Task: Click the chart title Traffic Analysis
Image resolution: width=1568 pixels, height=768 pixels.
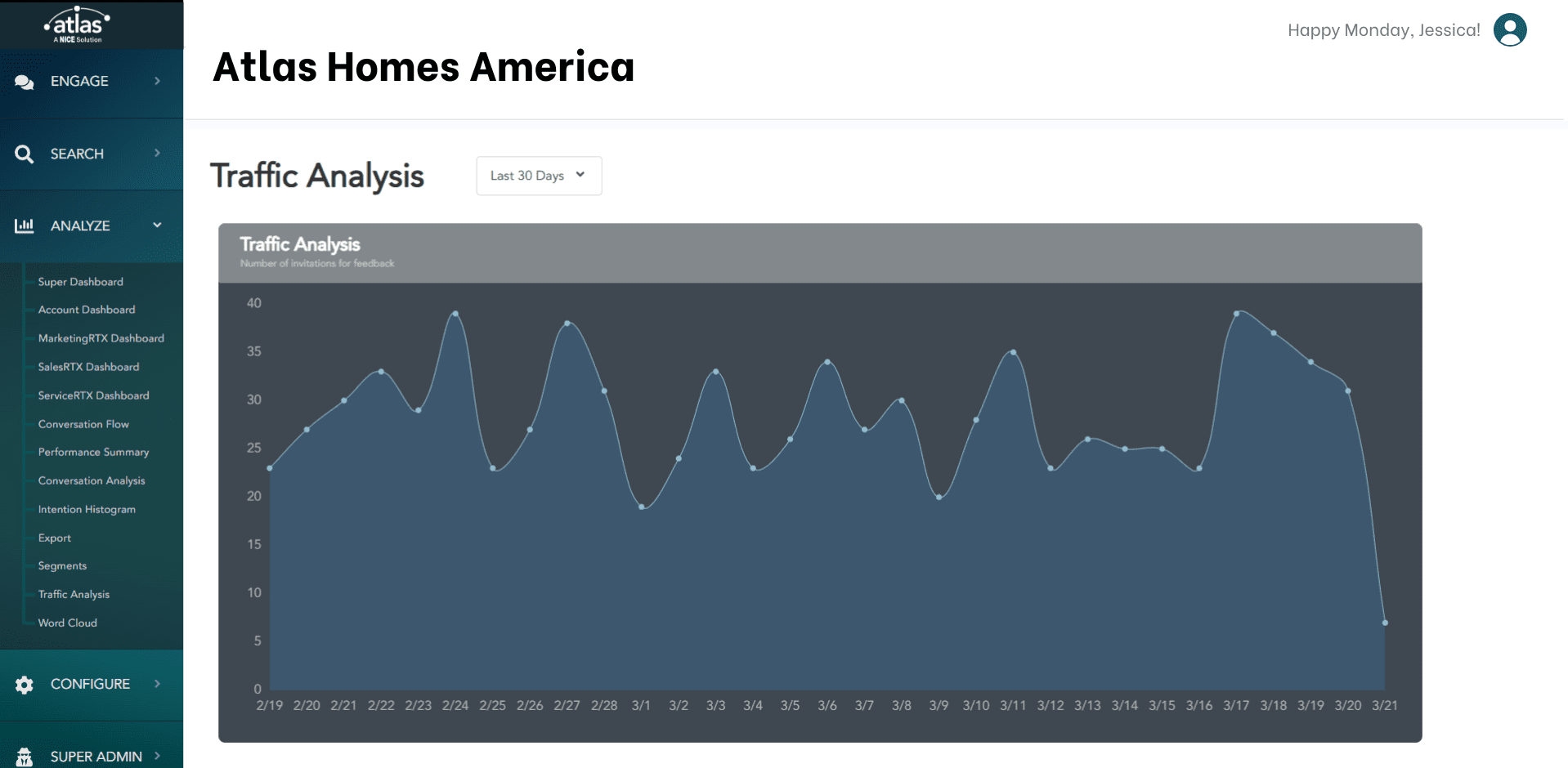Action: [x=300, y=244]
